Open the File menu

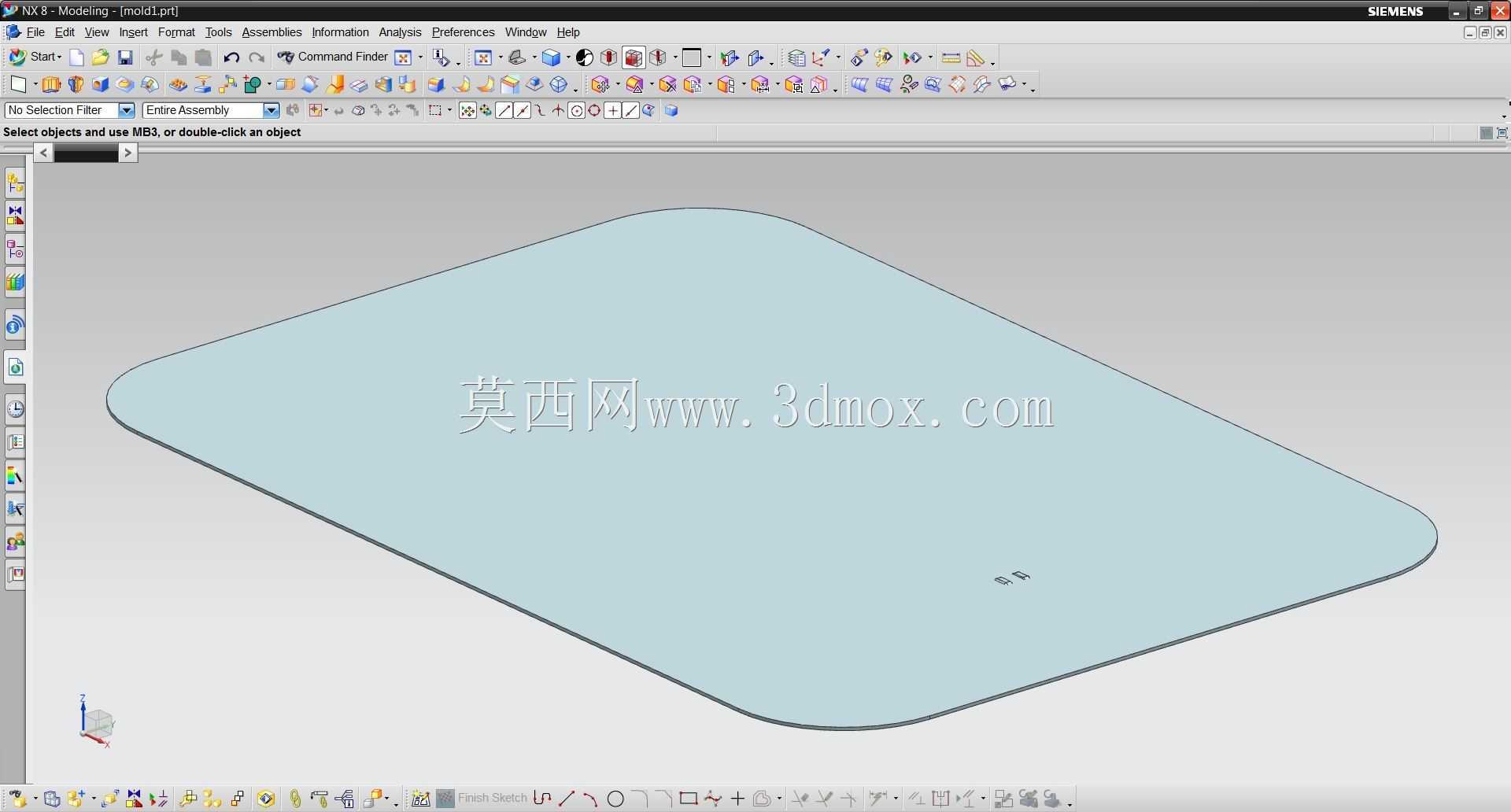(x=35, y=32)
